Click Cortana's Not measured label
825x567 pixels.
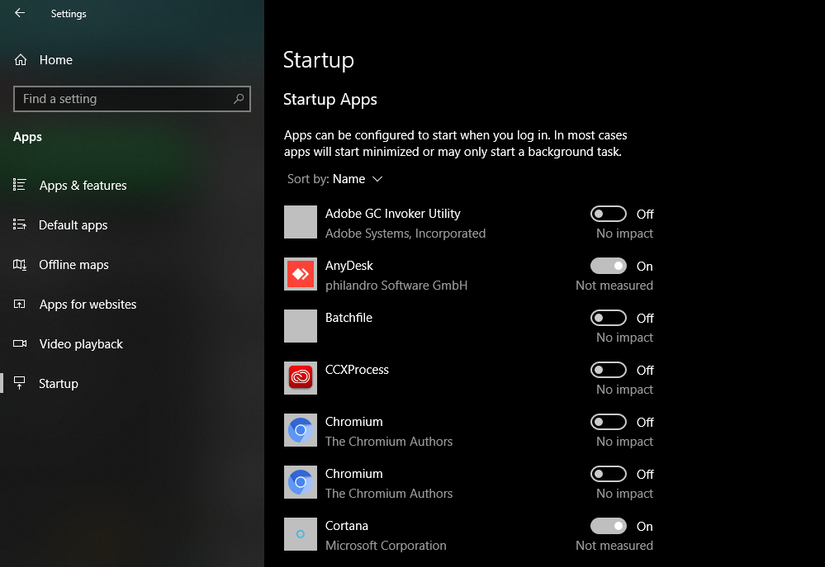tap(614, 545)
